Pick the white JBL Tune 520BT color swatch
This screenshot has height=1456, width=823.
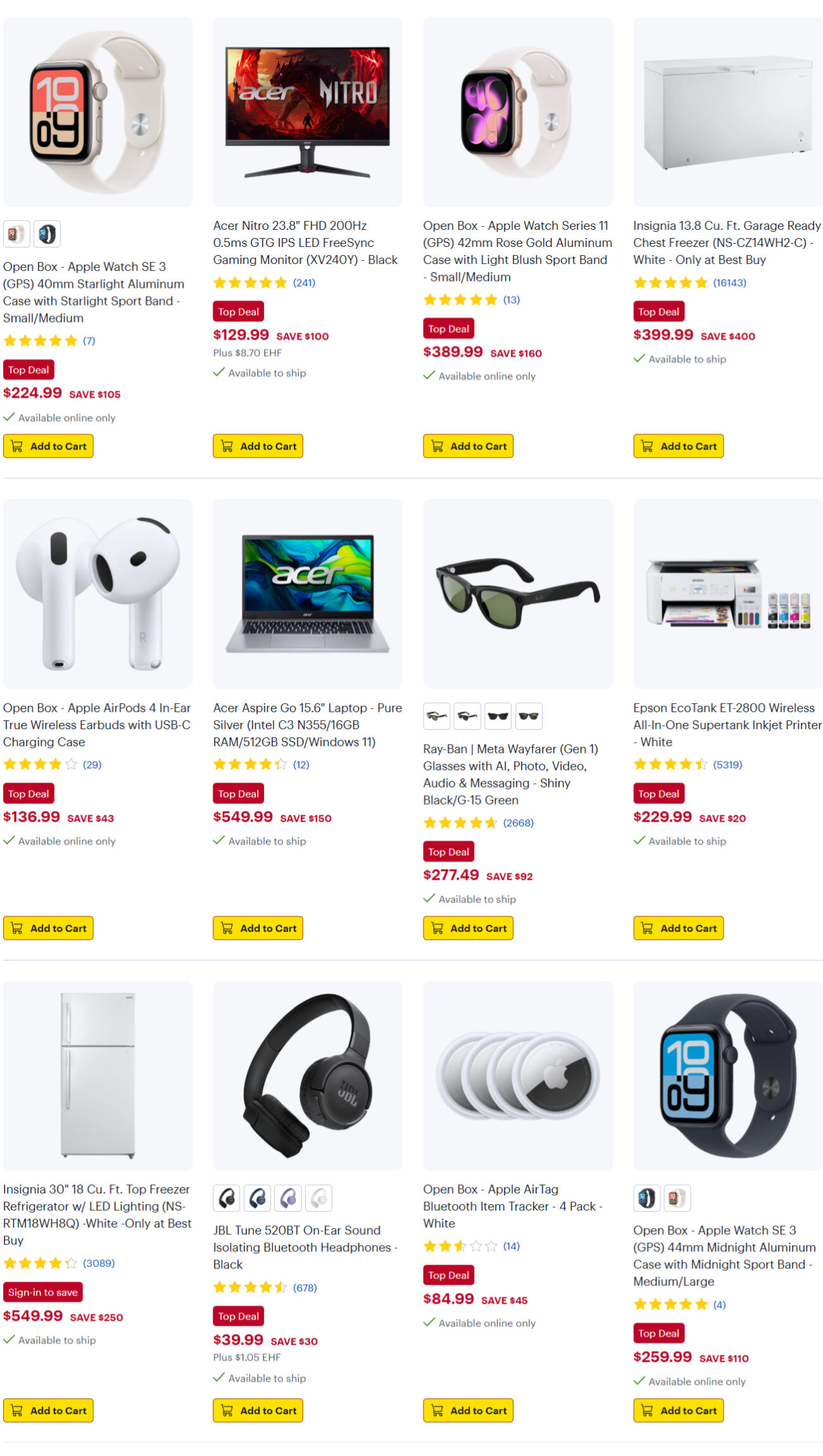[x=318, y=1198]
